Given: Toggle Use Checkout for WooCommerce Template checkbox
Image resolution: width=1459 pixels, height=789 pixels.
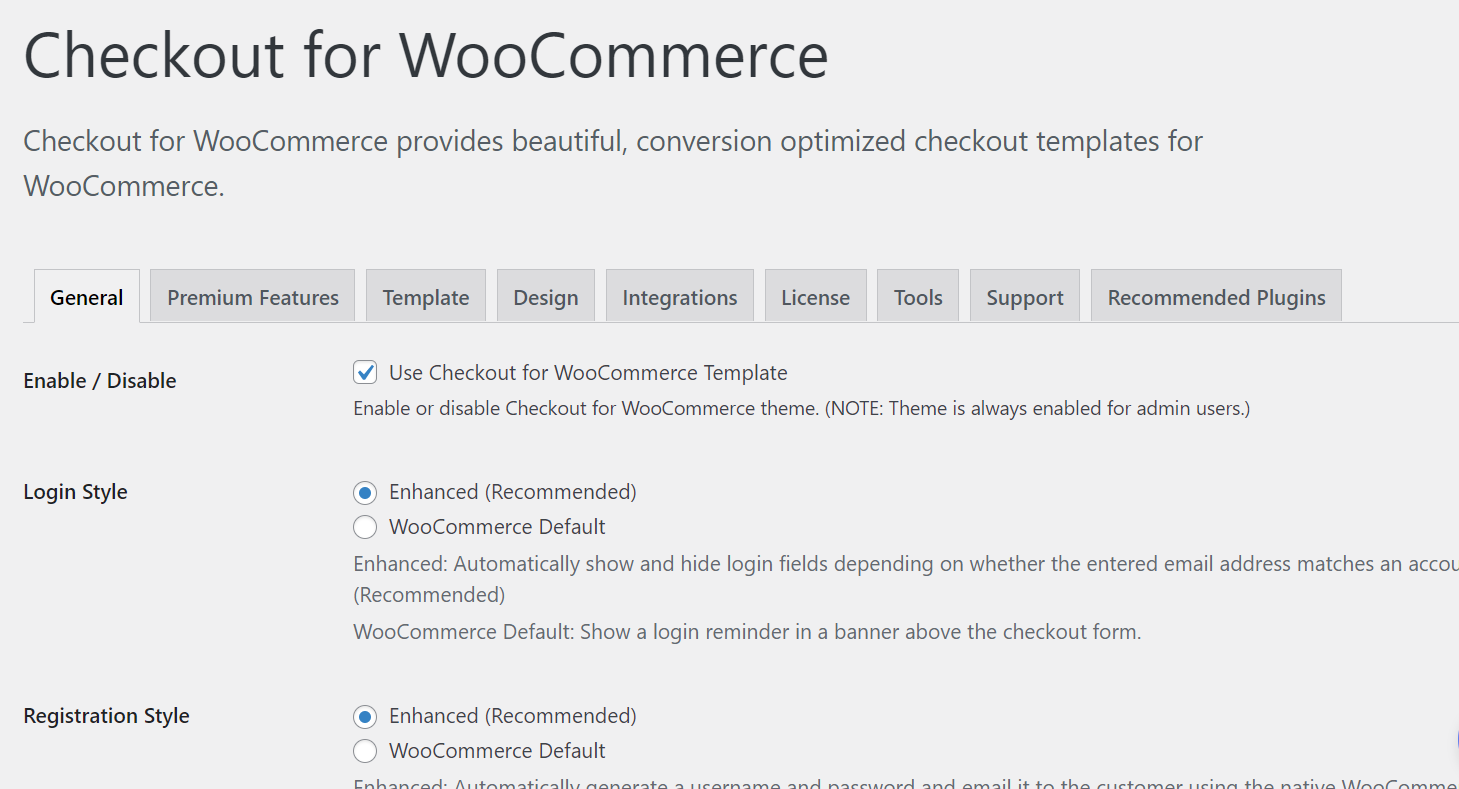Looking at the screenshot, I should point(365,373).
